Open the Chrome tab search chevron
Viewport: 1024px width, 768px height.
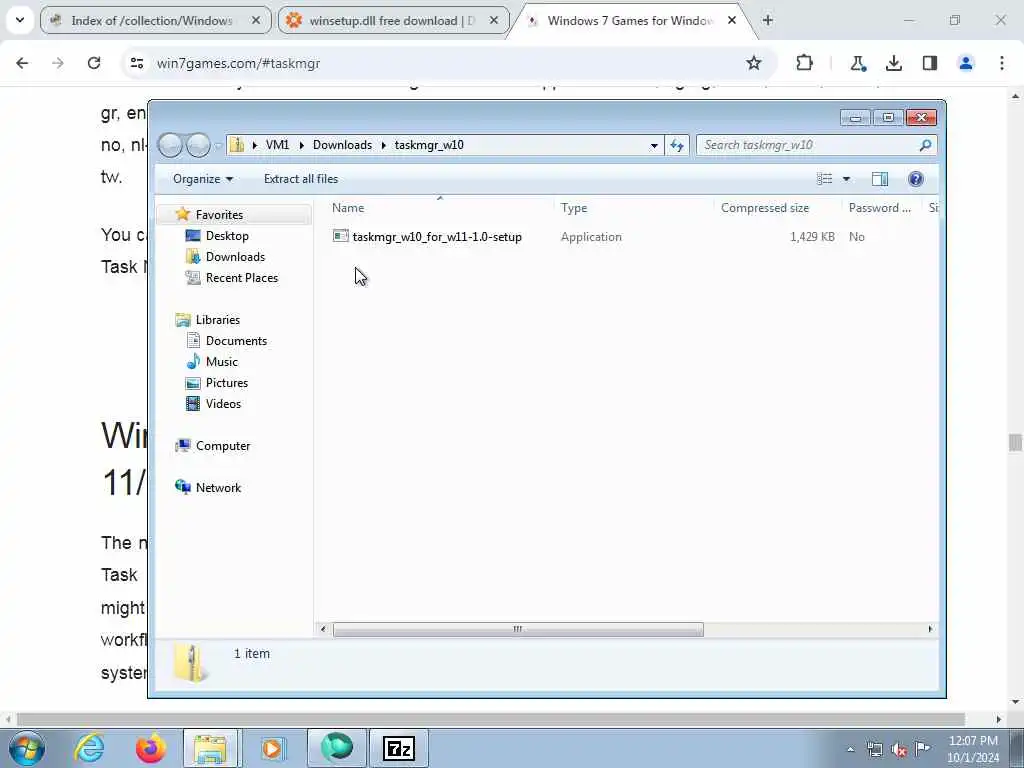click(20, 20)
